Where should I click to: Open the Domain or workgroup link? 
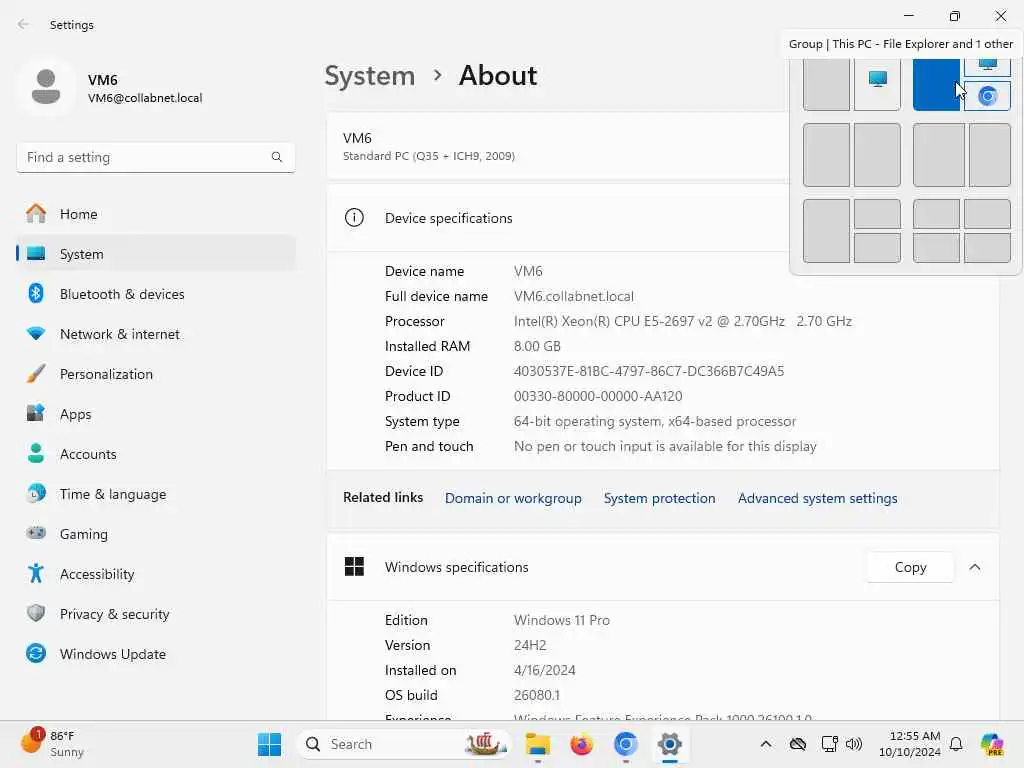513,498
